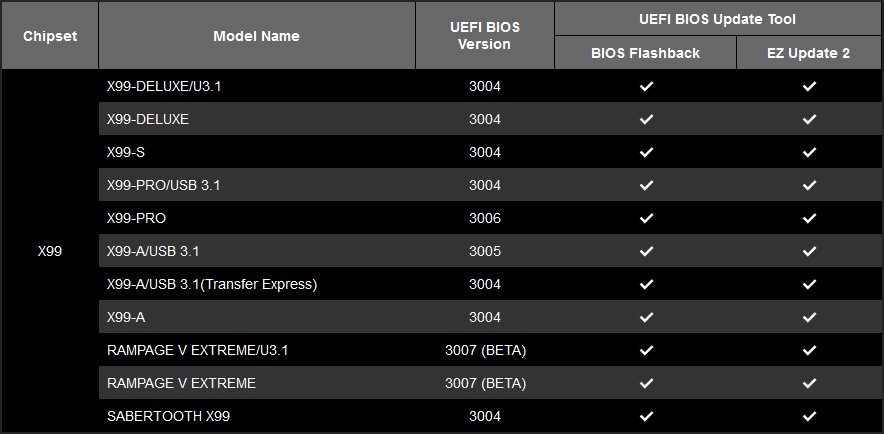Click EZ Update 2 checkmark for SABERTOOTH X99
Screen dimensions: 884x434
tap(809, 416)
